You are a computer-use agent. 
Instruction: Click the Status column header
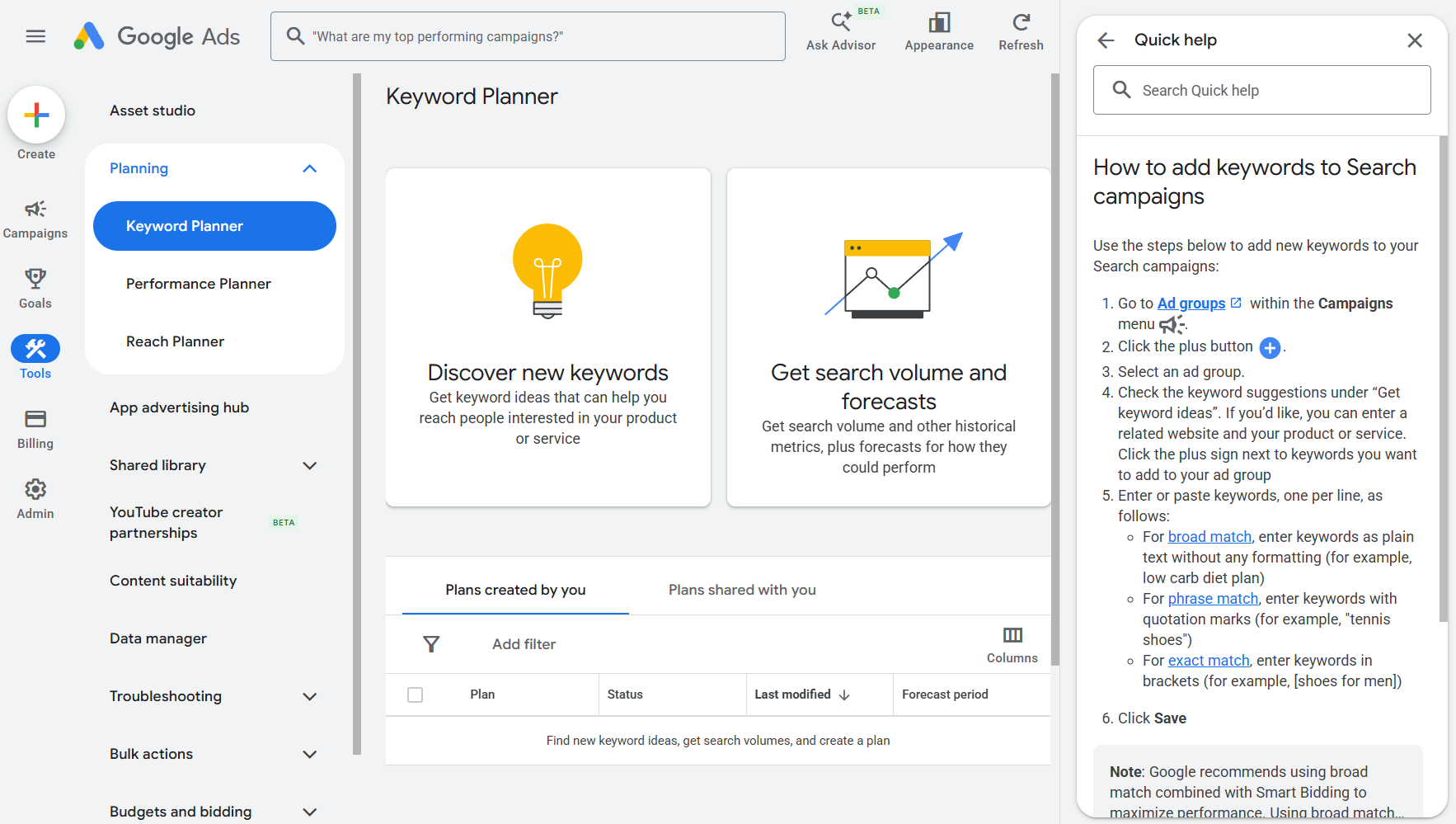(x=625, y=695)
